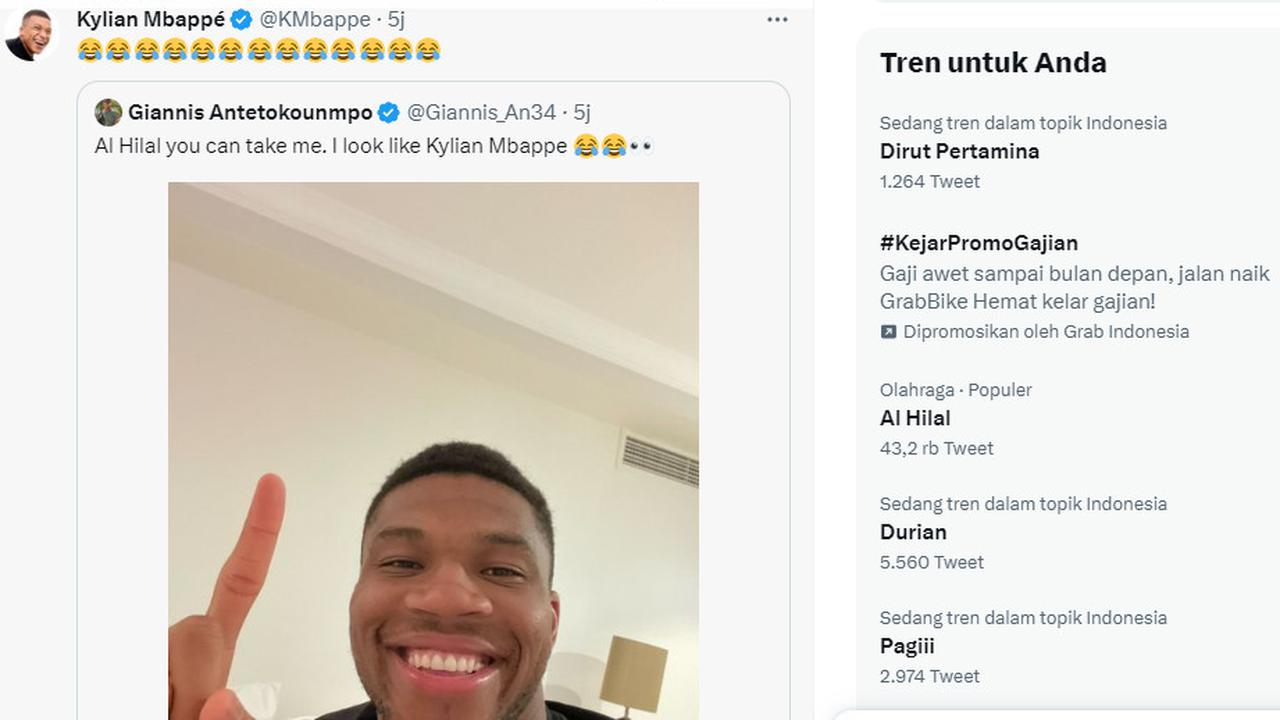Click the verified badge next to Giannis Antetokounmpo
1280x720 pixels.
[386, 113]
